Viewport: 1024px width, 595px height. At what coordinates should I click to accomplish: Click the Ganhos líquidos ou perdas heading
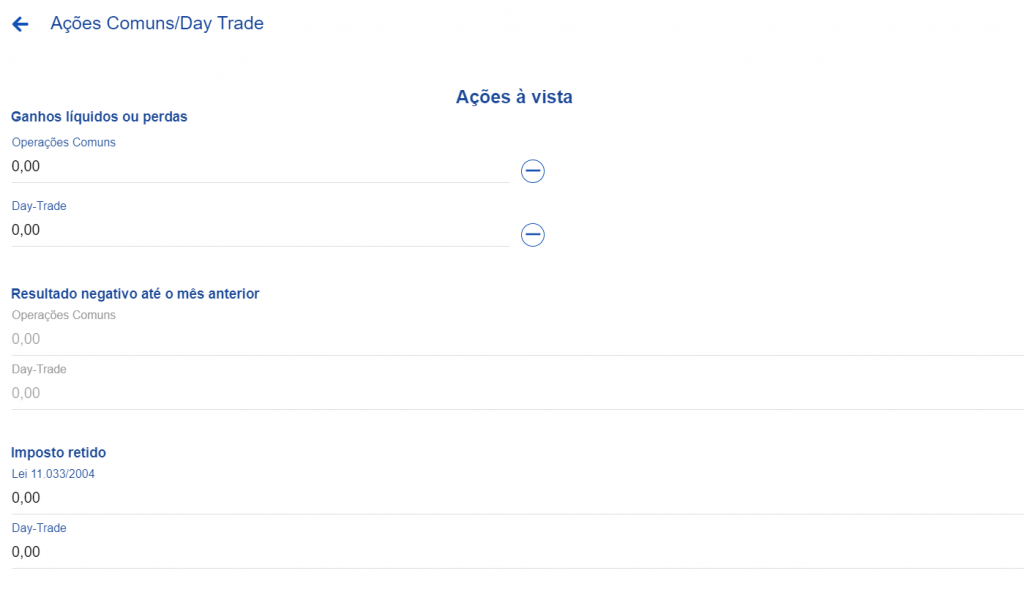[x=99, y=117]
